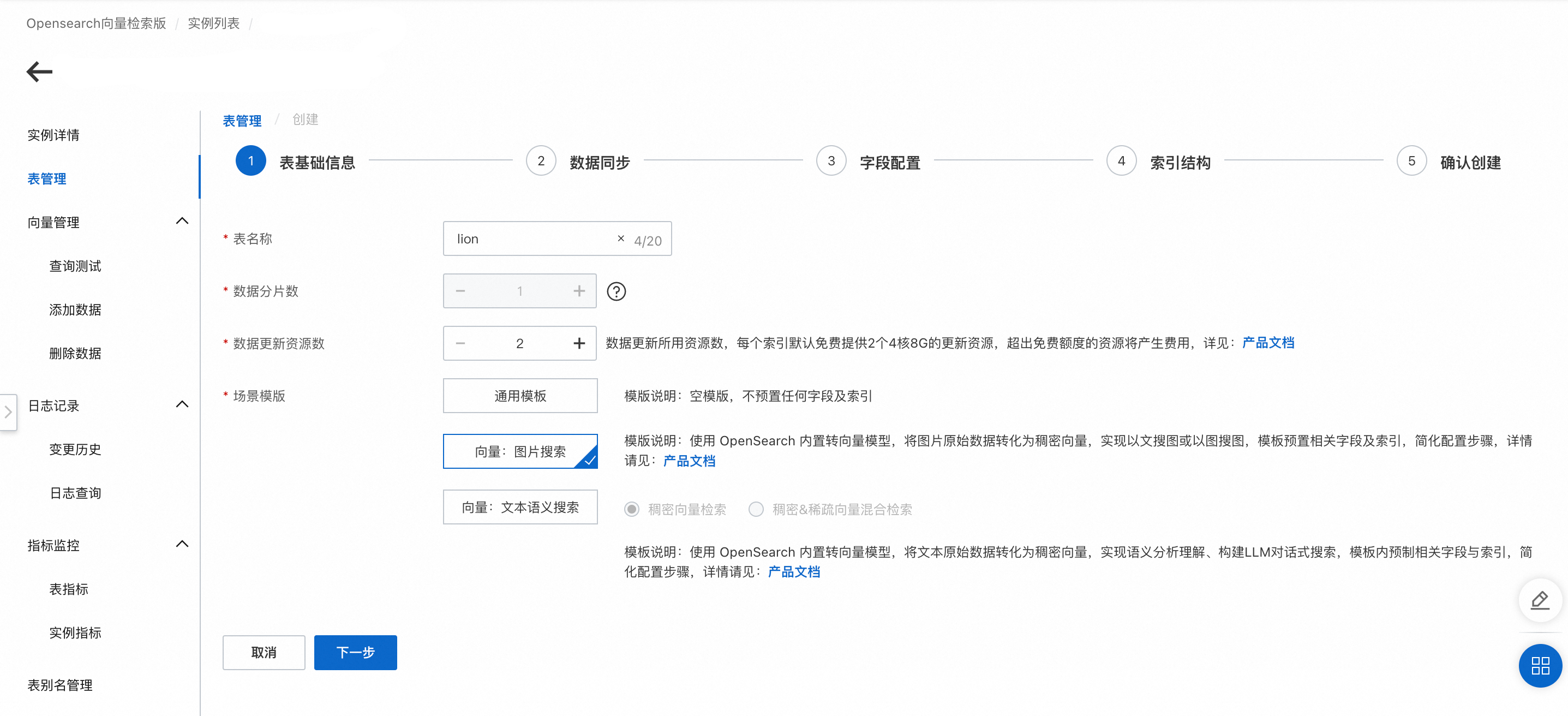
Task: Open 表别名管理 in sidebar
Action: click(x=59, y=685)
